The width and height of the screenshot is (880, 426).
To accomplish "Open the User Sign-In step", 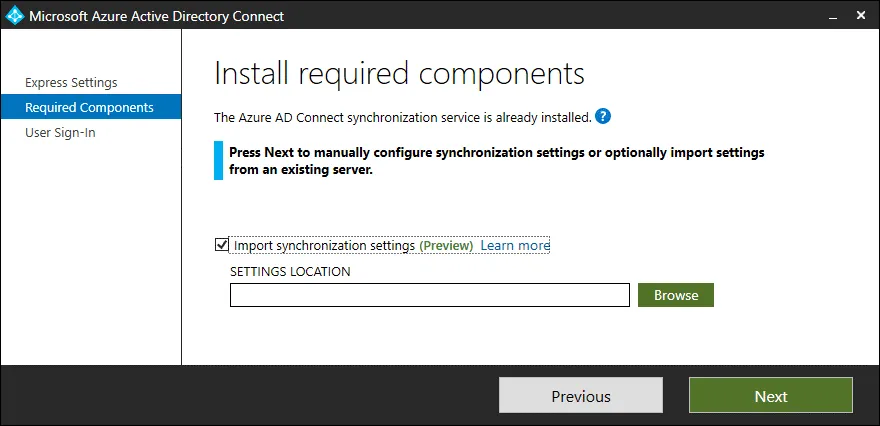I will [60, 132].
